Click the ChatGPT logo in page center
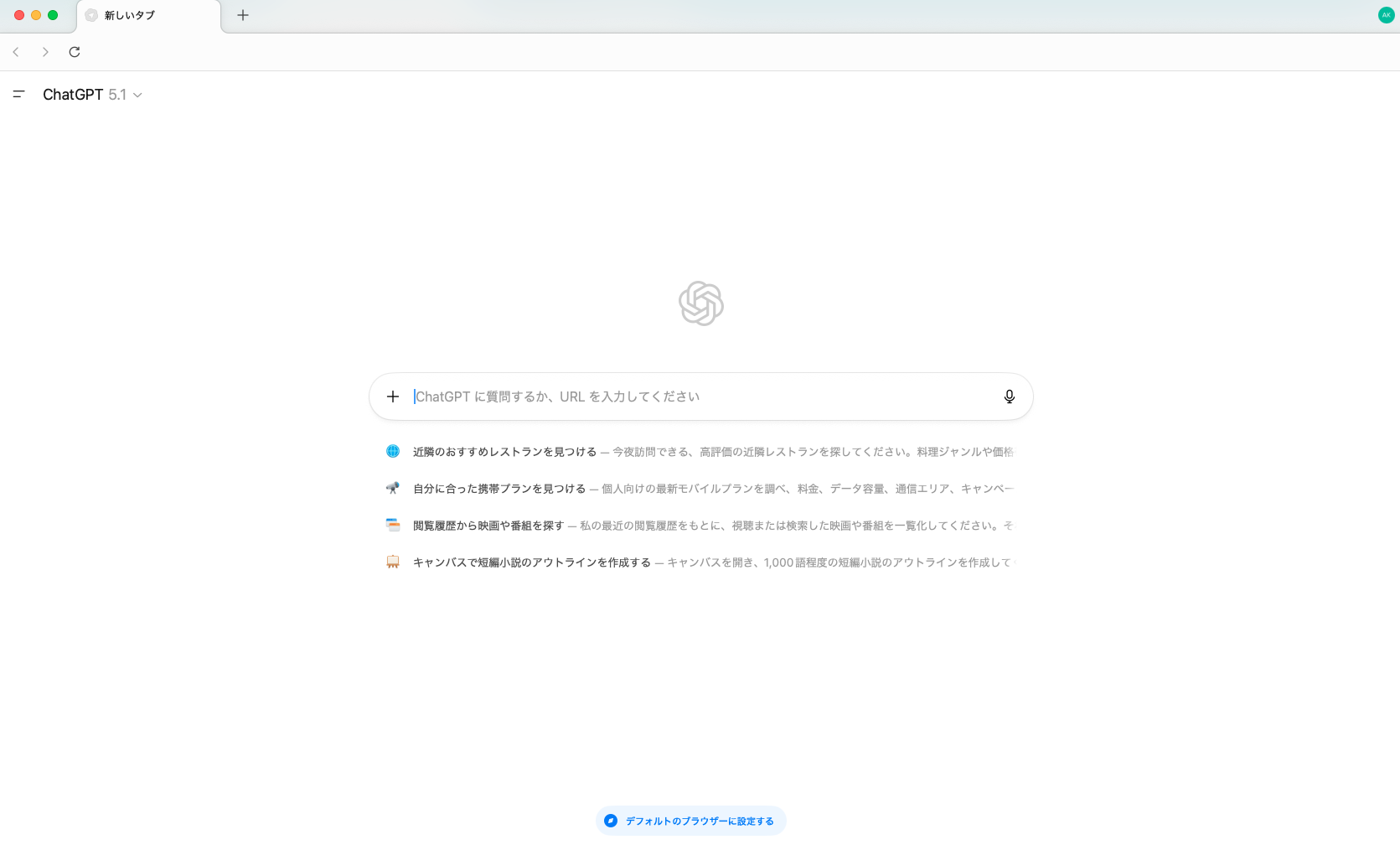Image resolution: width=1400 pixels, height=850 pixels. pyautogui.click(x=701, y=303)
